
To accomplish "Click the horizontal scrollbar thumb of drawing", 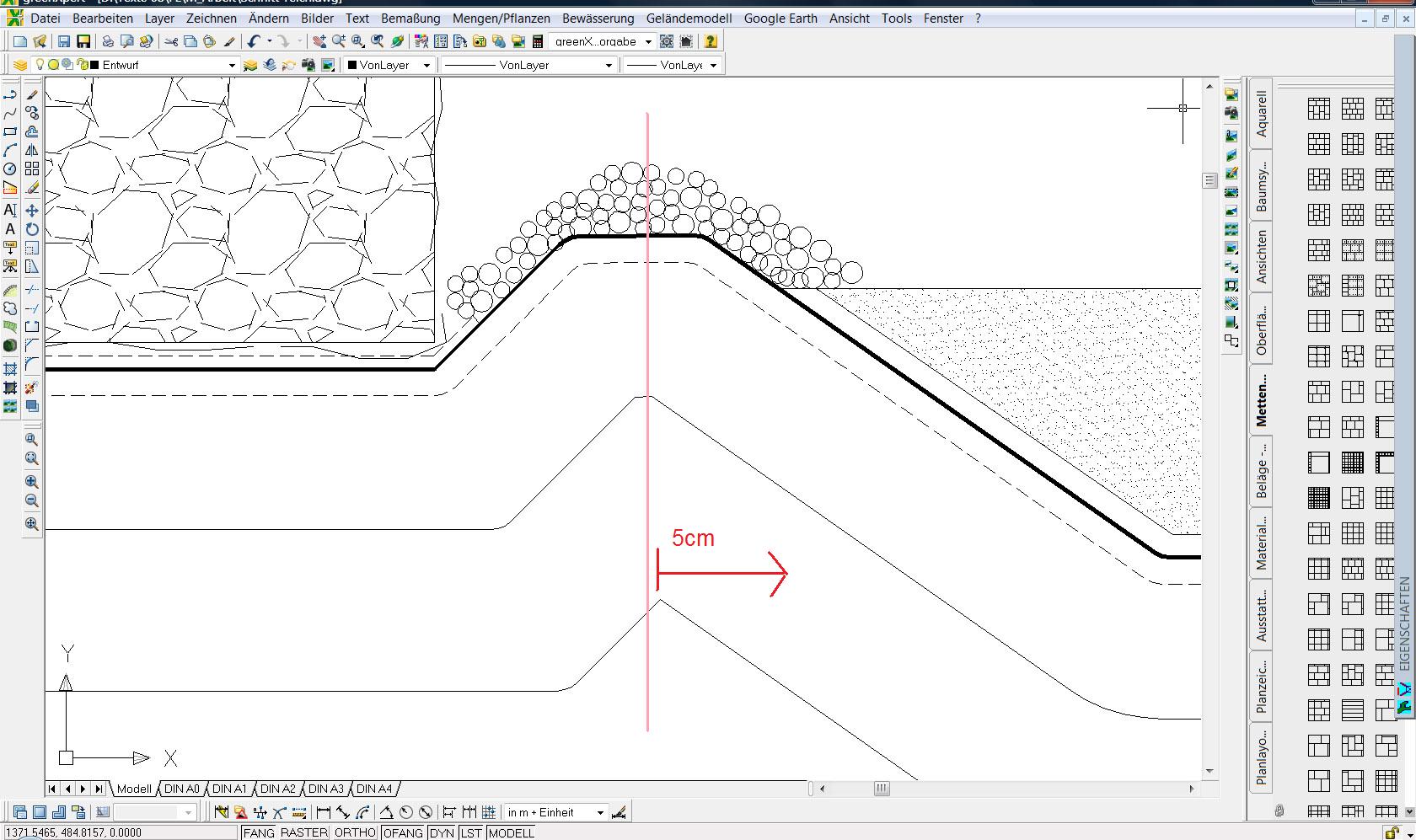I will tap(882, 789).
